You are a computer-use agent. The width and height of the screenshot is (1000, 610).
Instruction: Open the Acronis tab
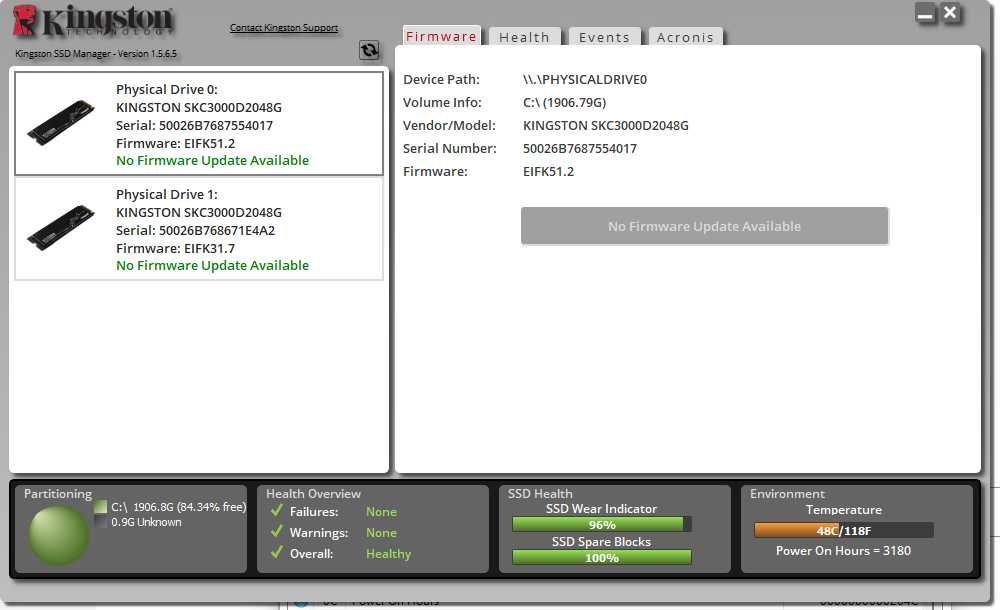(x=685, y=37)
